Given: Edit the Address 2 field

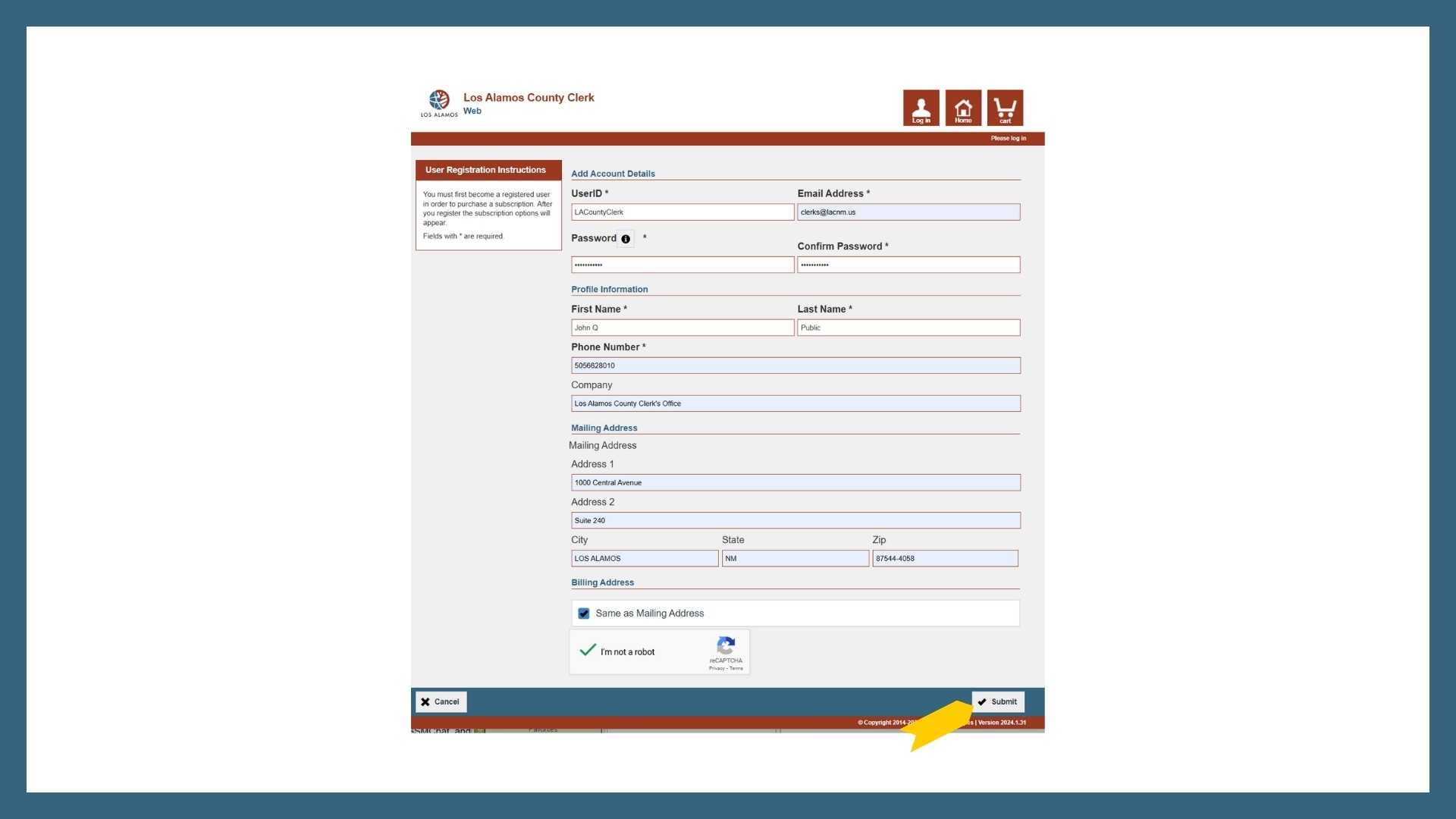Looking at the screenshot, I should point(795,520).
